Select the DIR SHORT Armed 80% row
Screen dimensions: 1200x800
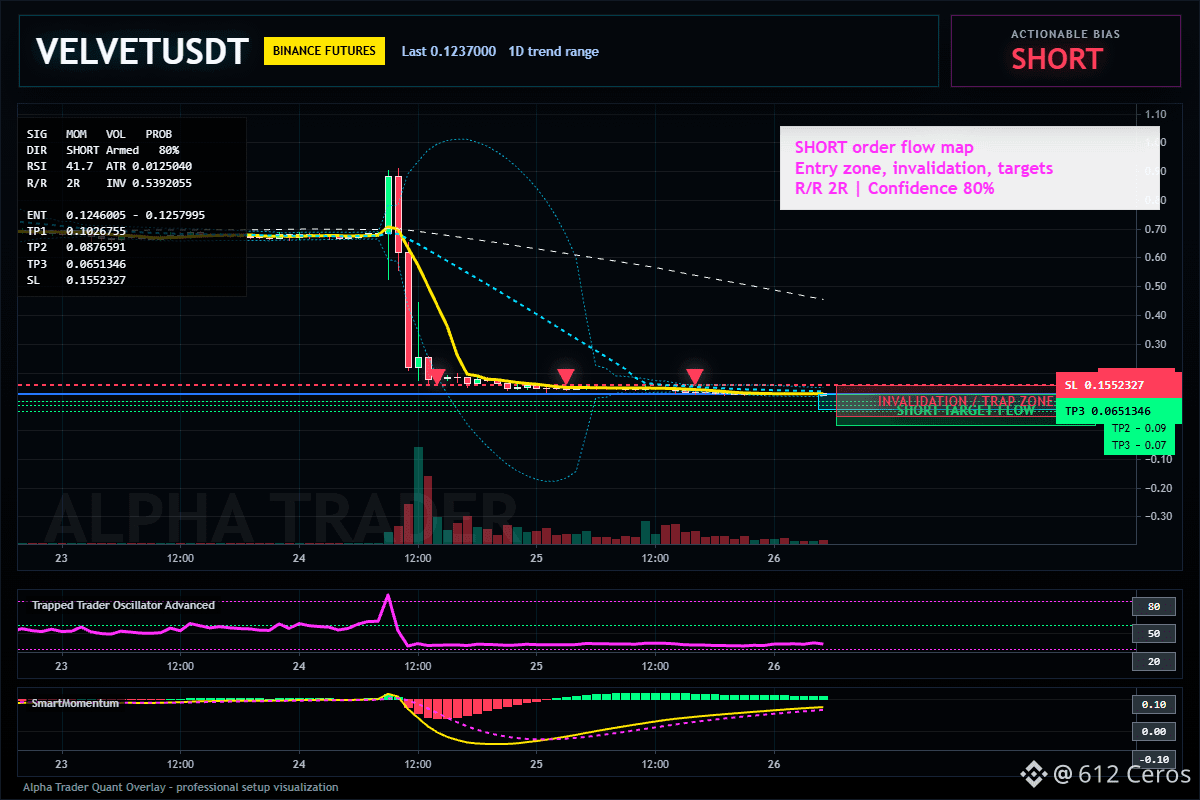tap(103, 149)
